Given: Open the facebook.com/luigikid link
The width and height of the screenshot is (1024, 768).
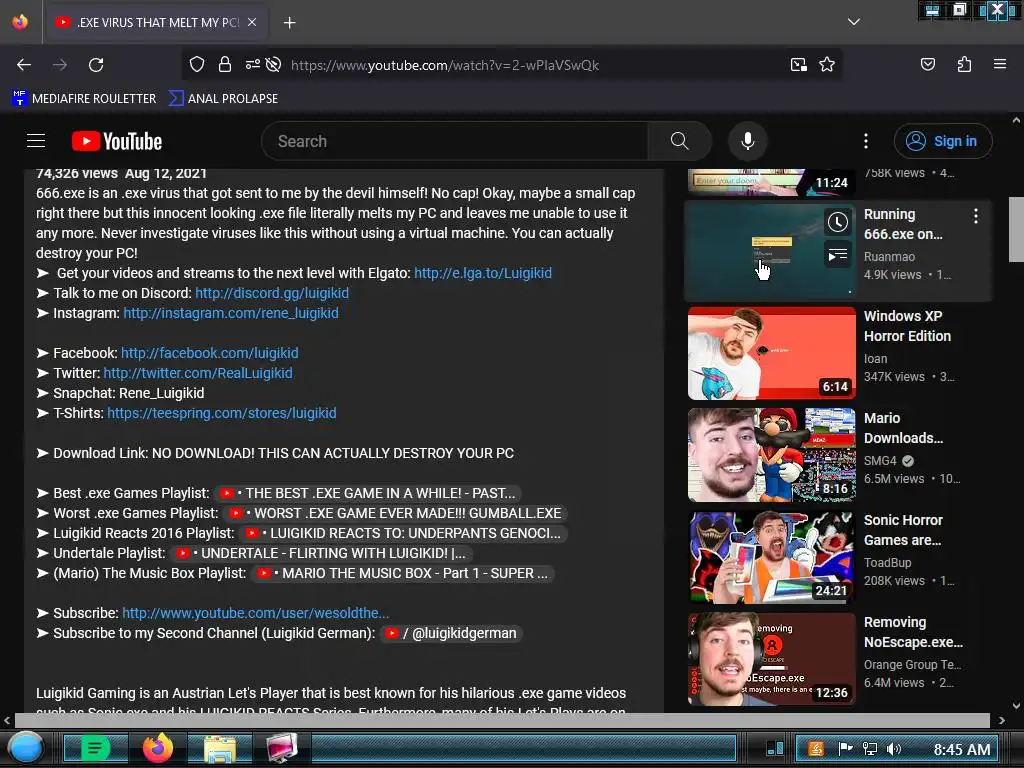Looking at the screenshot, I should pyautogui.click(x=210, y=353).
